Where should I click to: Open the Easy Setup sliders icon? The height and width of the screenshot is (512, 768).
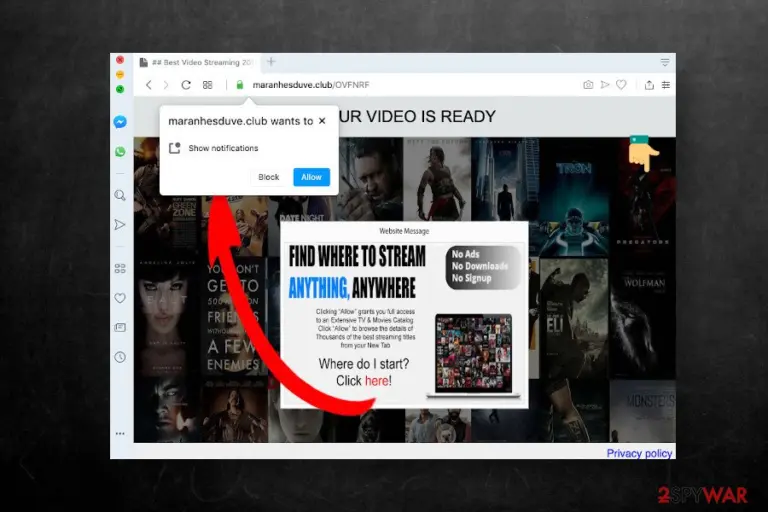coord(666,85)
